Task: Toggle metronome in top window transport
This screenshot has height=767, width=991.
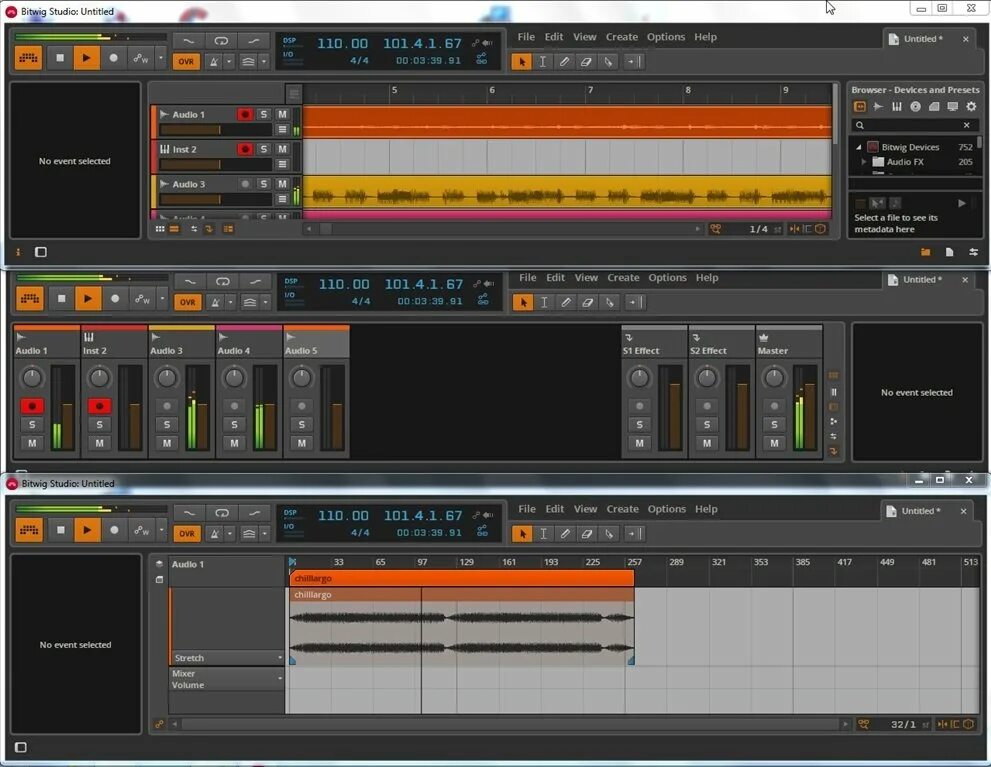Action: click(214, 61)
